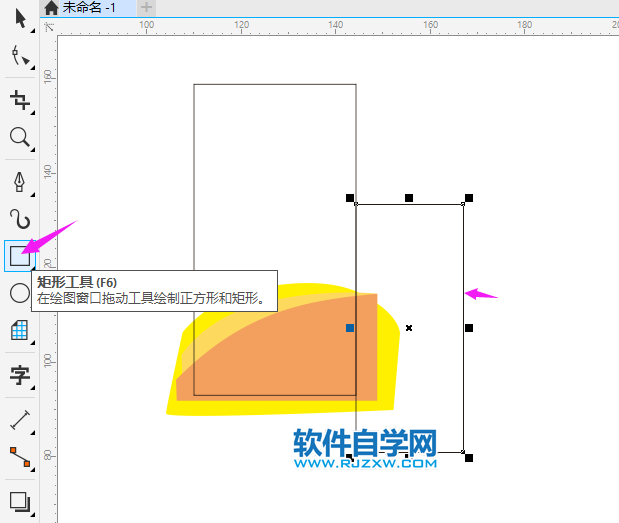Select the Crop tool
619x523 pixels.
(20, 99)
